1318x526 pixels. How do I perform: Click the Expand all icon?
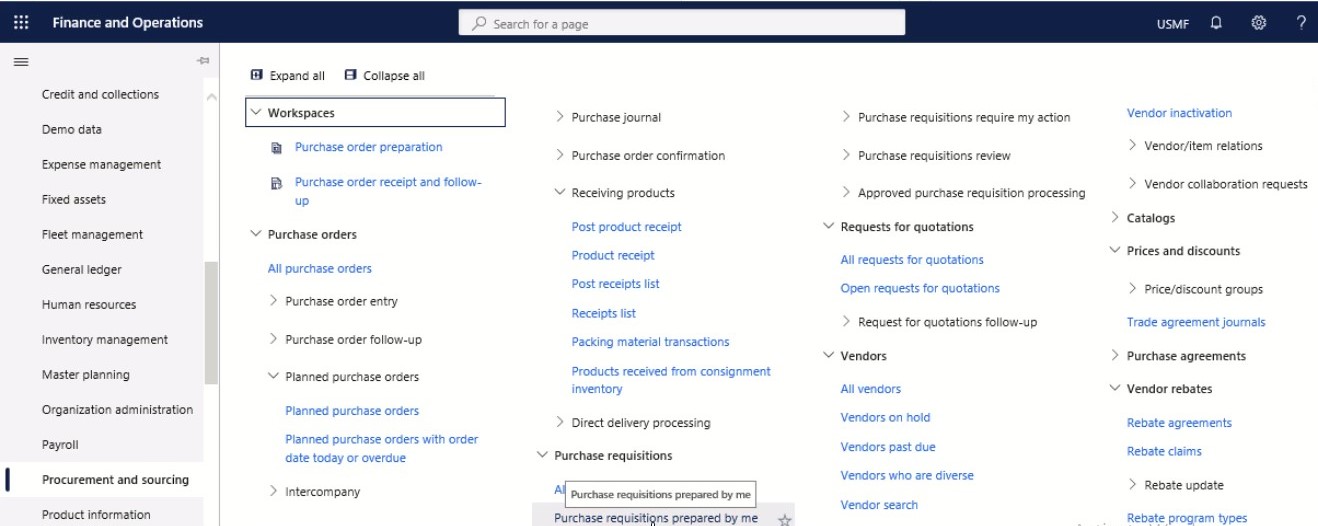pyautogui.click(x=256, y=75)
